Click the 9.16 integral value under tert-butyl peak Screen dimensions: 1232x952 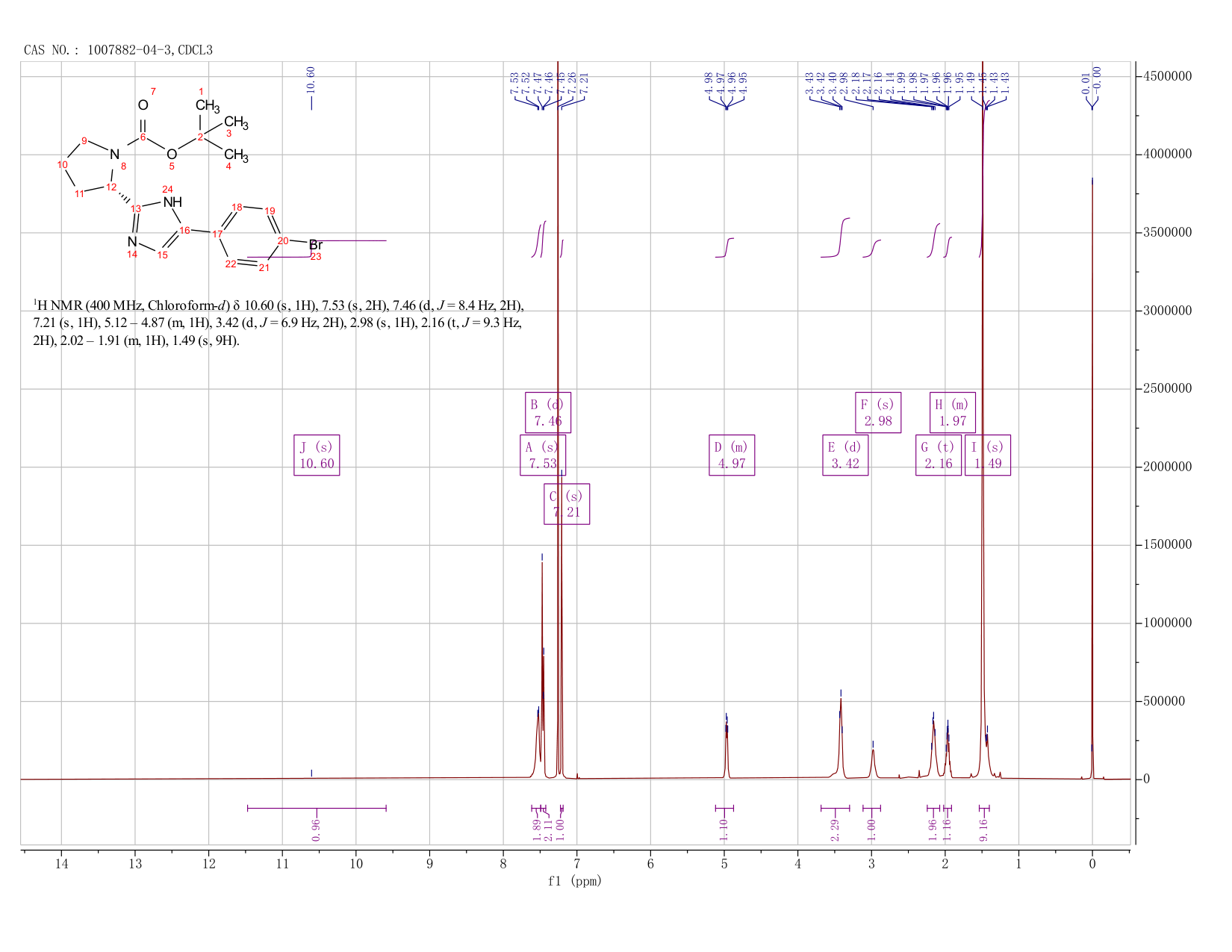point(983,830)
